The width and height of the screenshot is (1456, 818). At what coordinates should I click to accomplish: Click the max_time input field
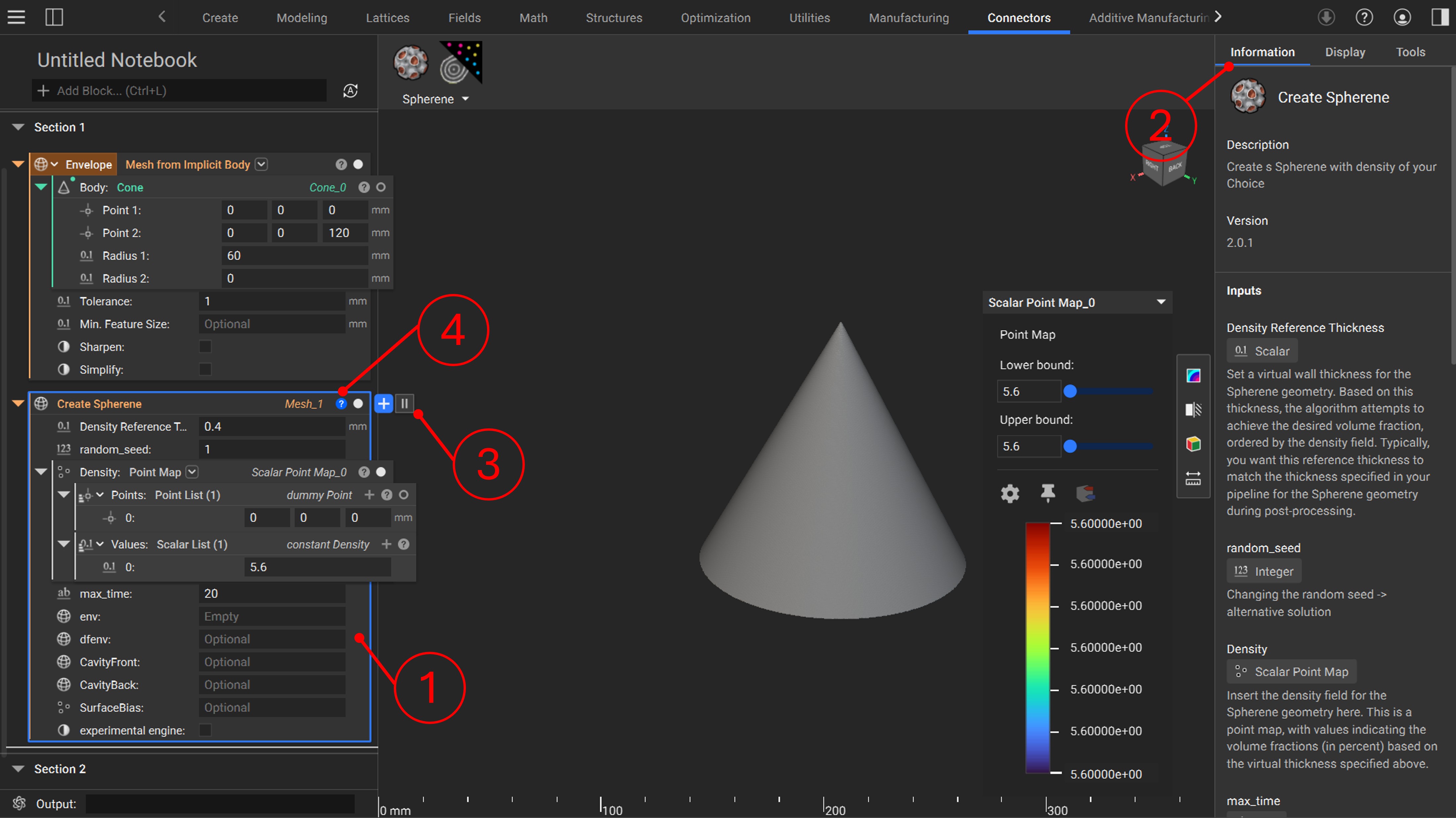(x=271, y=594)
